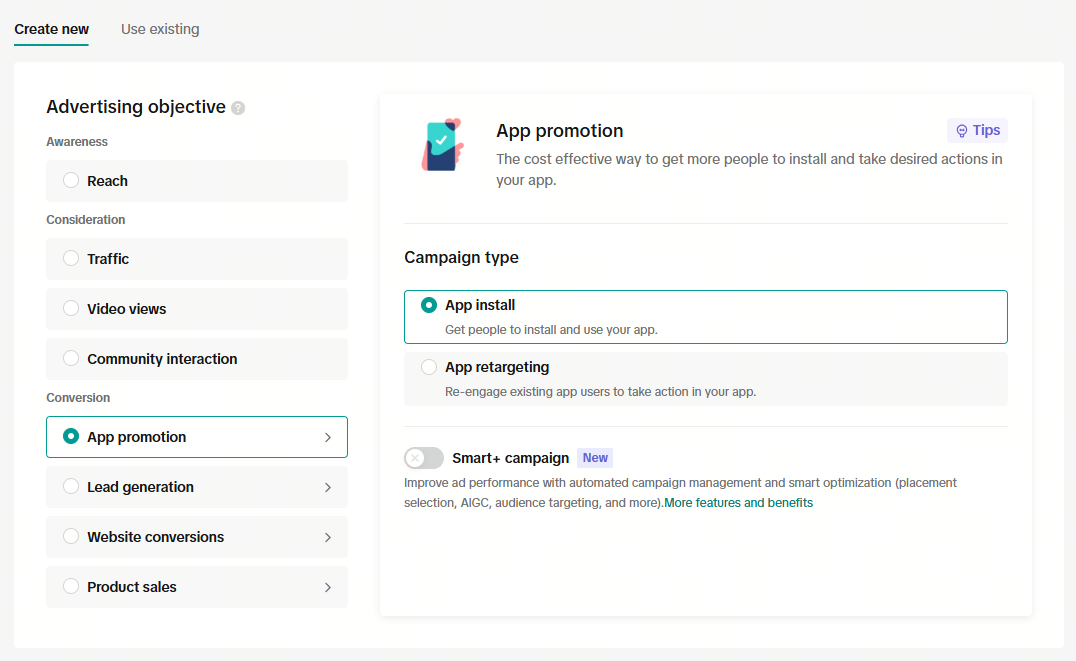Pick the Community interaction radio button
Screen dimensions: 1076x661
click(x=71, y=358)
